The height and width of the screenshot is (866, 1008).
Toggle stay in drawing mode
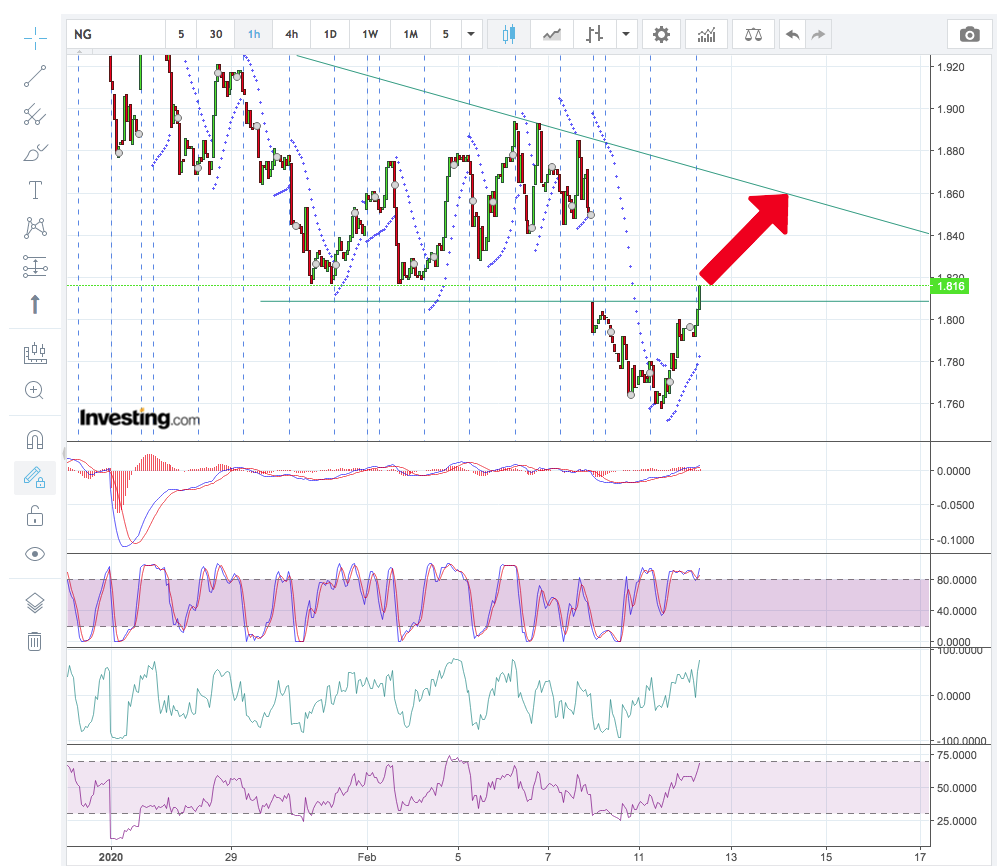click(x=34, y=477)
